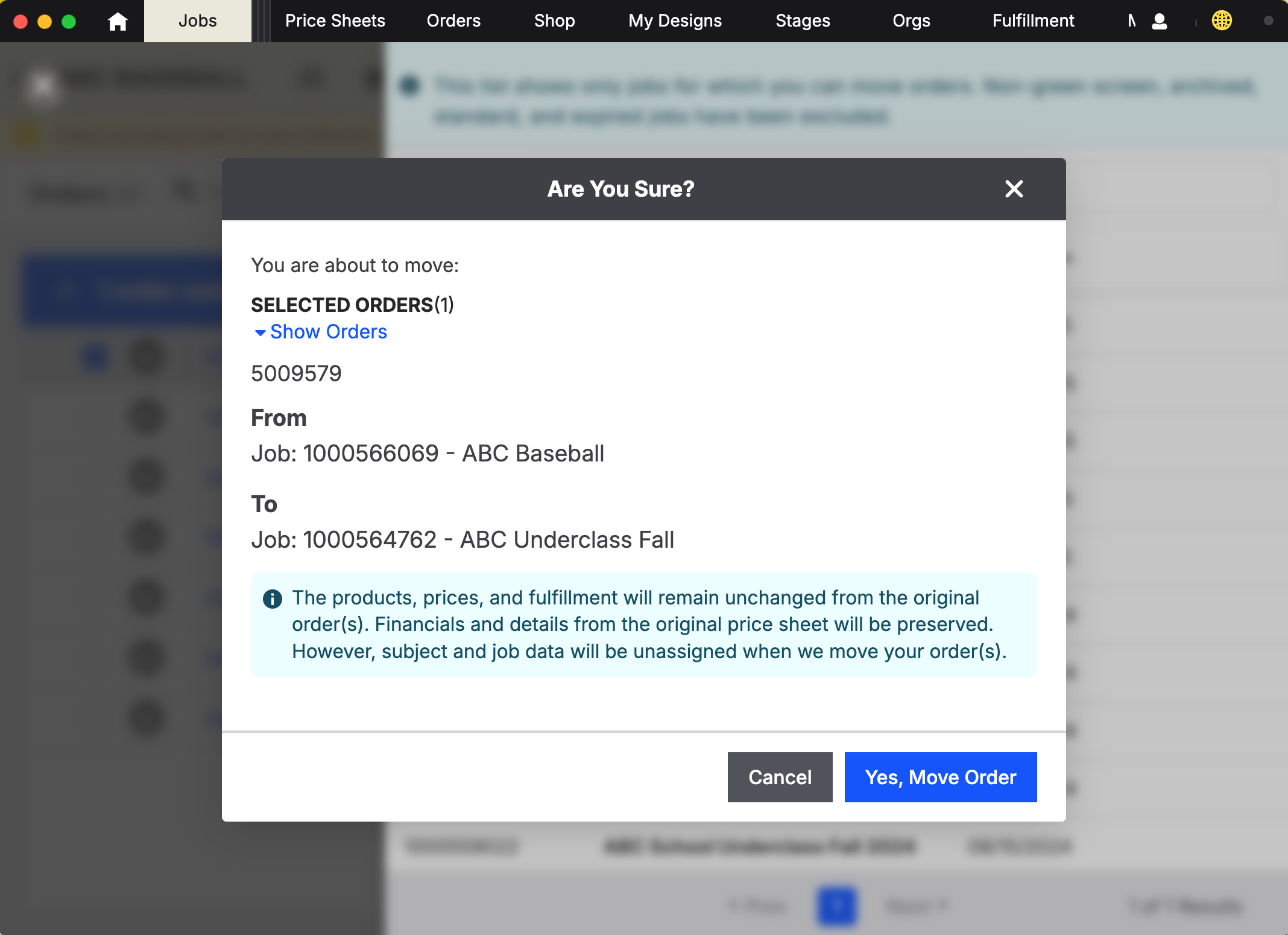Close the Are You Sure dialog
Viewport: 1288px width, 935px height.
tap(1014, 189)
